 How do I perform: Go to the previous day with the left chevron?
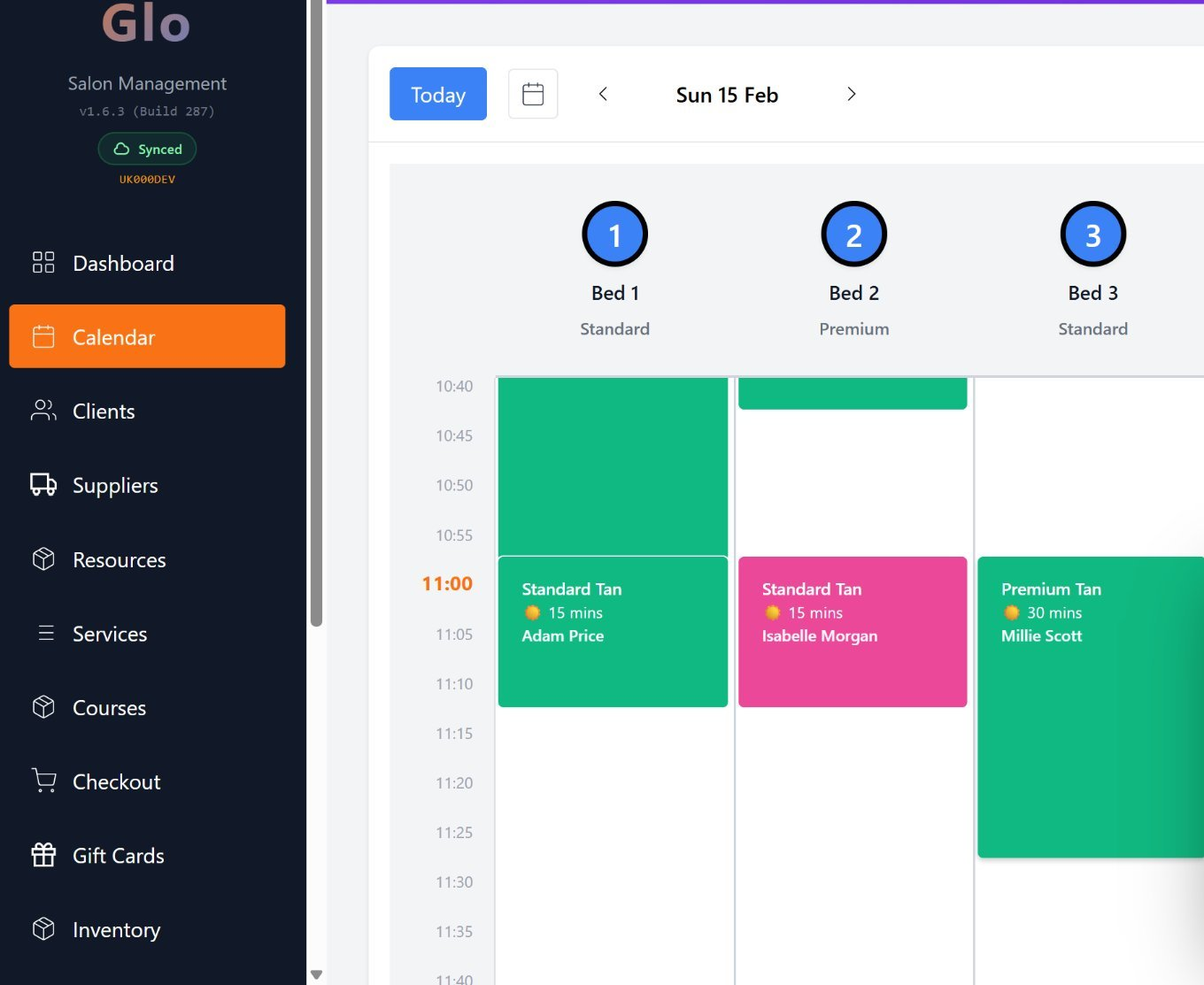(603, 94)
